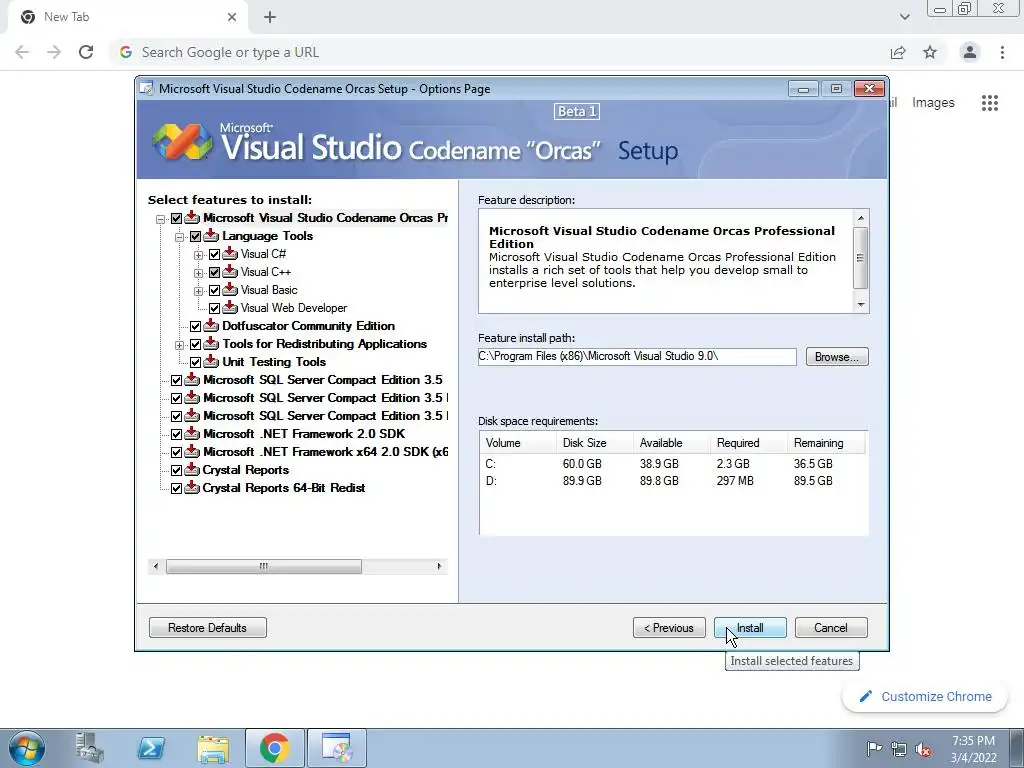Uncheck the Crystal Reports checkbox
This screenshot has width=1024, height=768.
pos(176,470)
